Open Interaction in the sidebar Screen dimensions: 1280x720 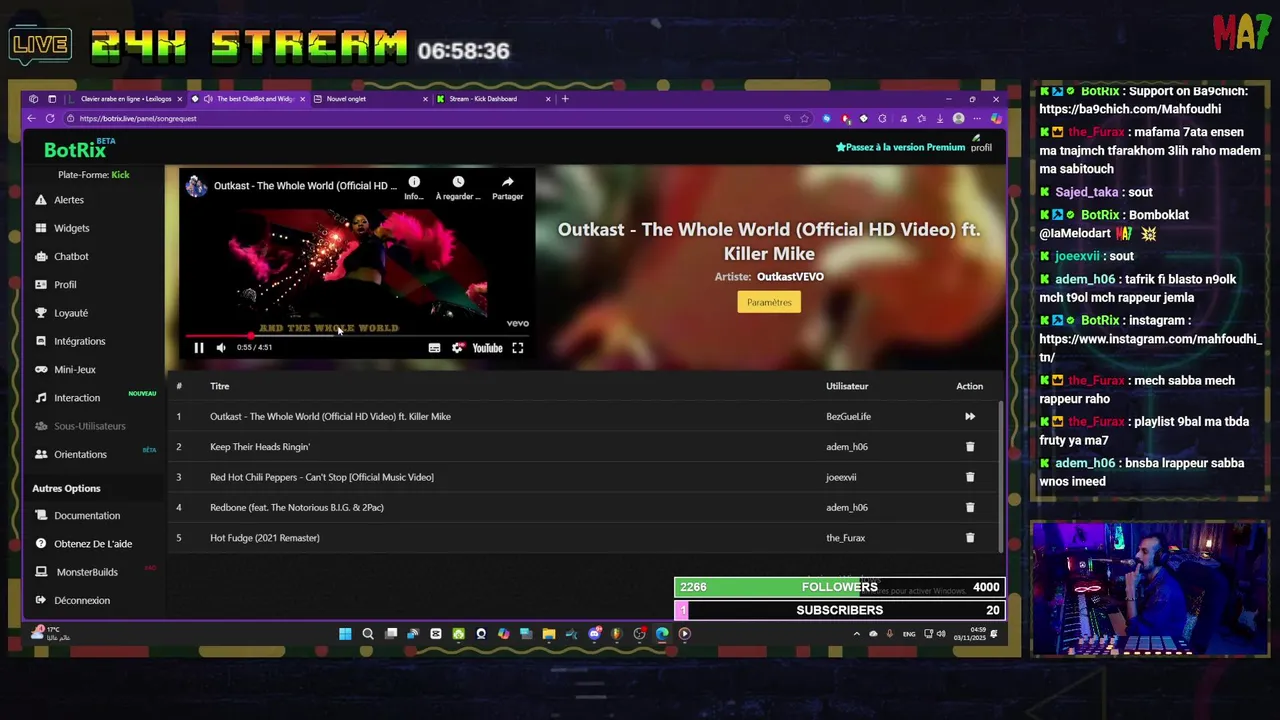coord(77,398)
